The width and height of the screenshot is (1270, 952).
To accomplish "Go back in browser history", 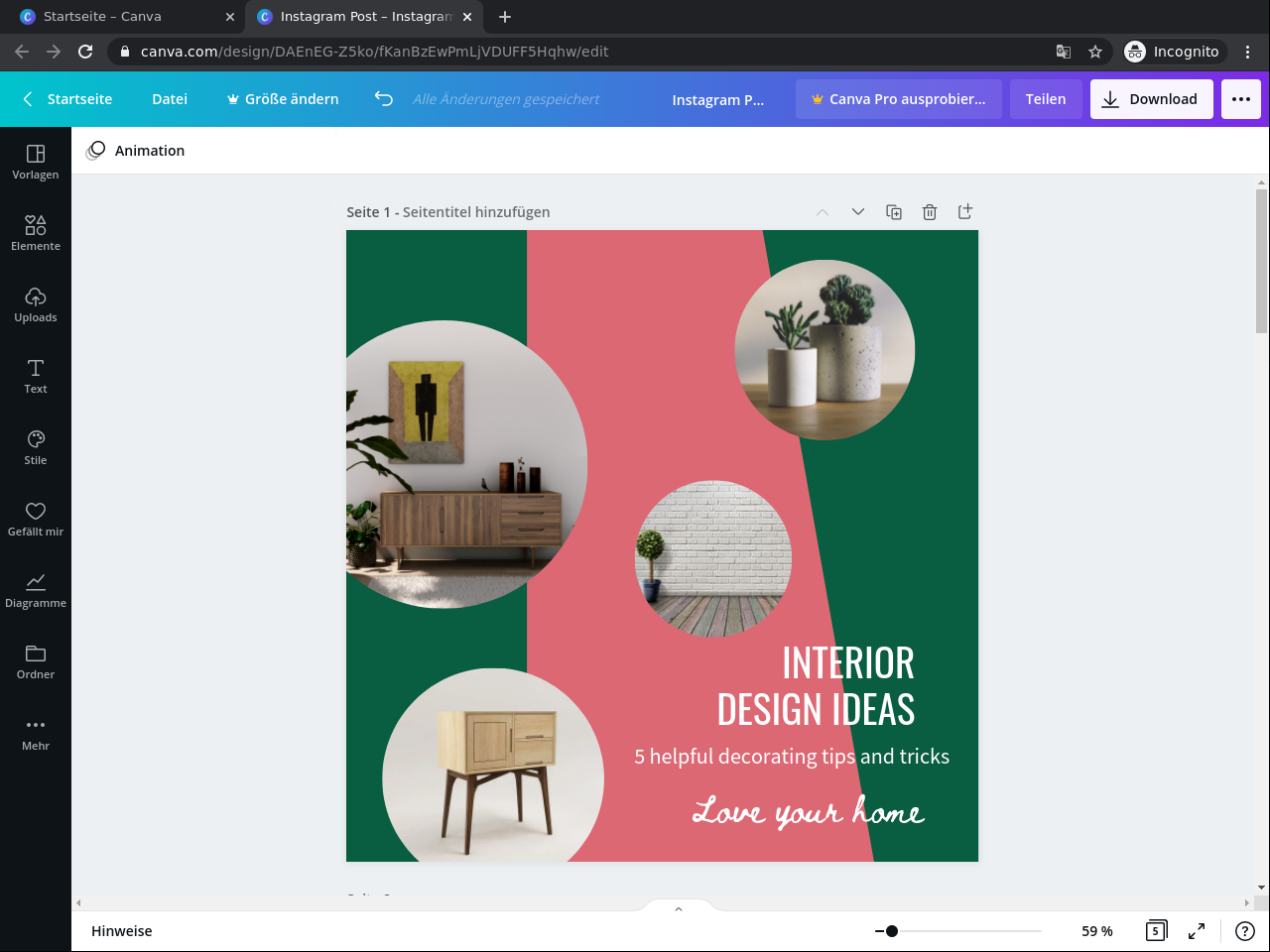I will click(22, 52).
